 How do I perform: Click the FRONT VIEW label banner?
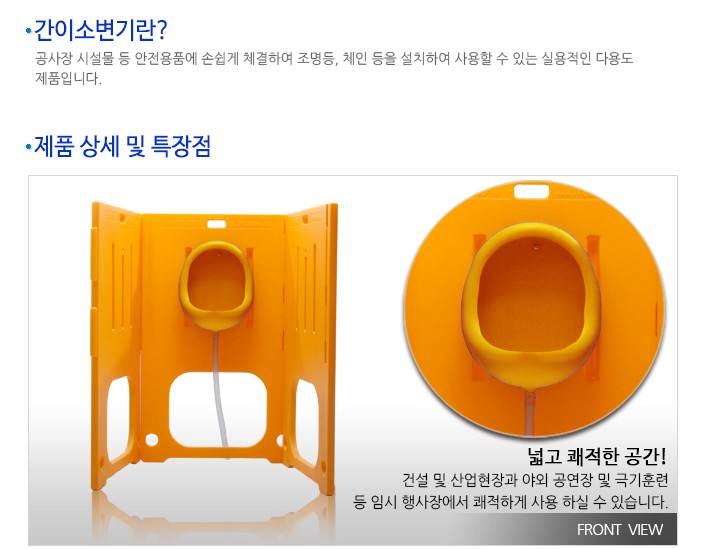[x=620, y=529]
